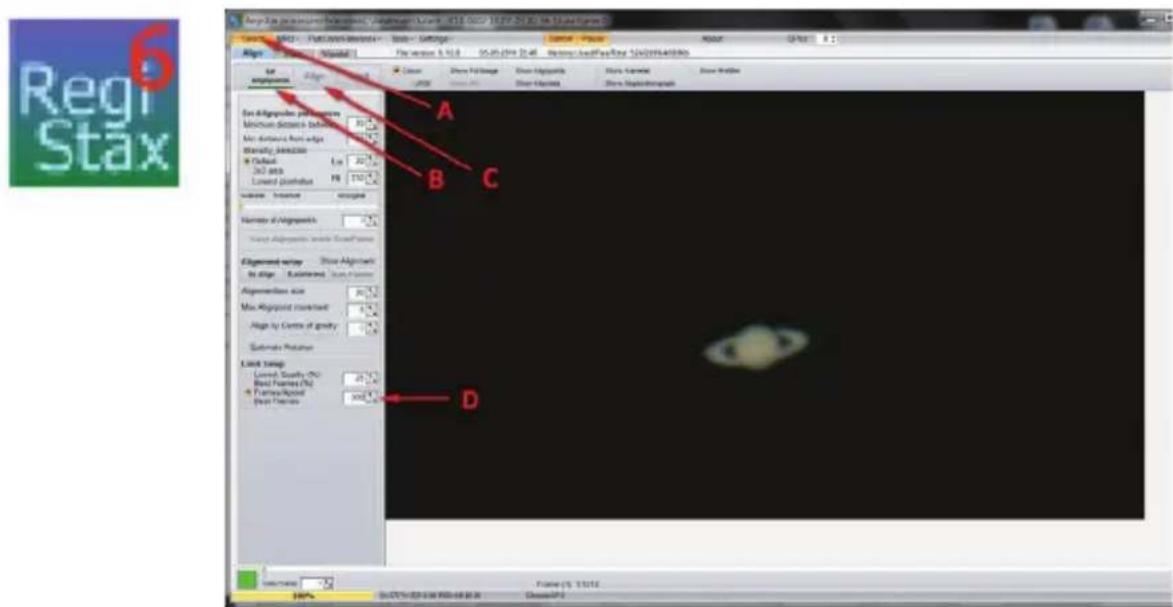This screenshot has height=607, width=1173.
Task: Switch to the Align tab
Action: coord(253,53)
